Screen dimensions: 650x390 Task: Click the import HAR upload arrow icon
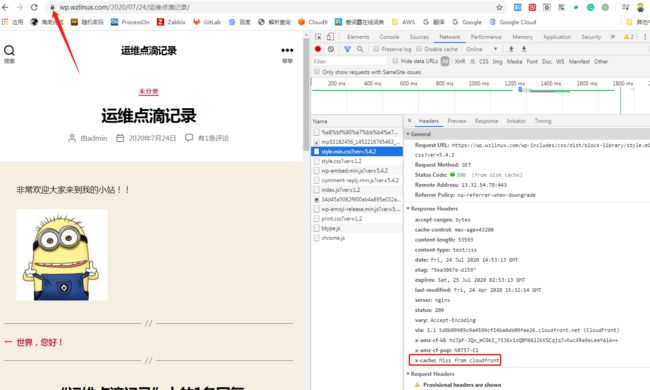point(511,49)
